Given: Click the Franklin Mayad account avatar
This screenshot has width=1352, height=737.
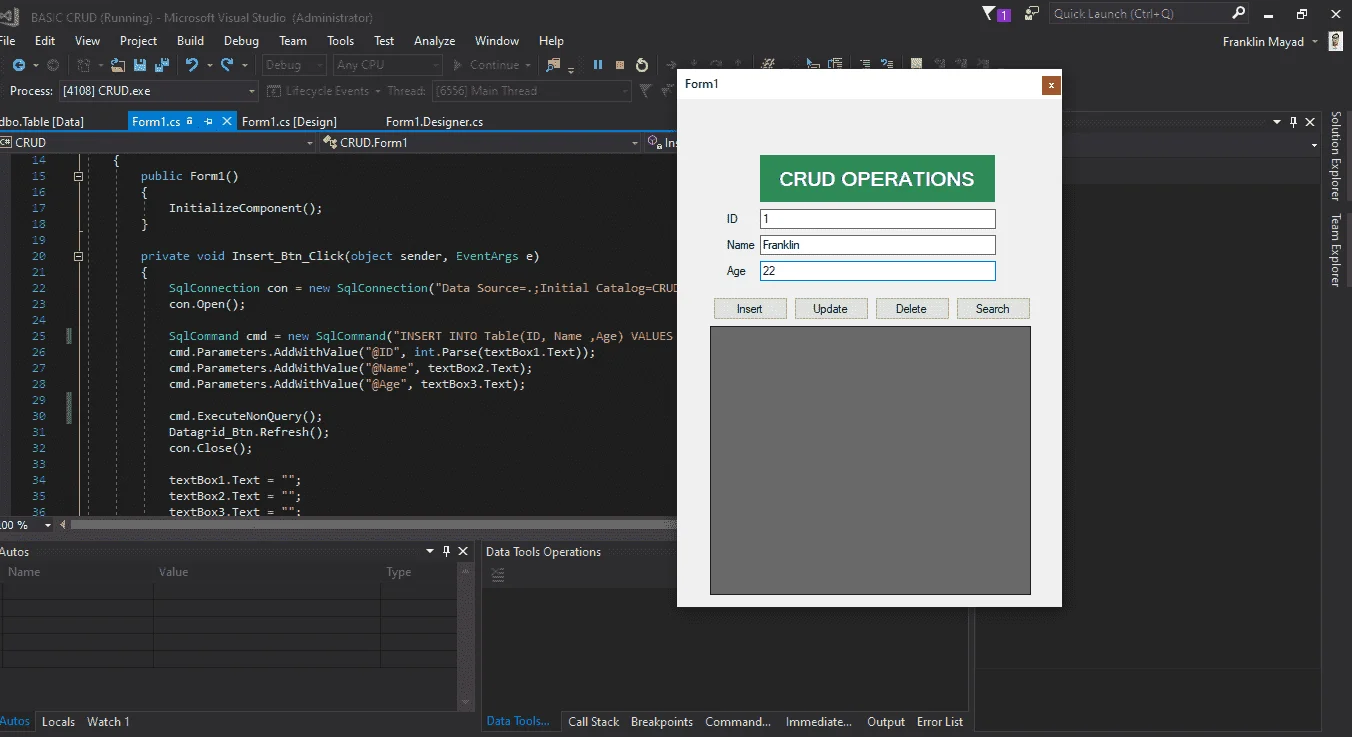Looking at the screenshot, I should point(1335,41).
